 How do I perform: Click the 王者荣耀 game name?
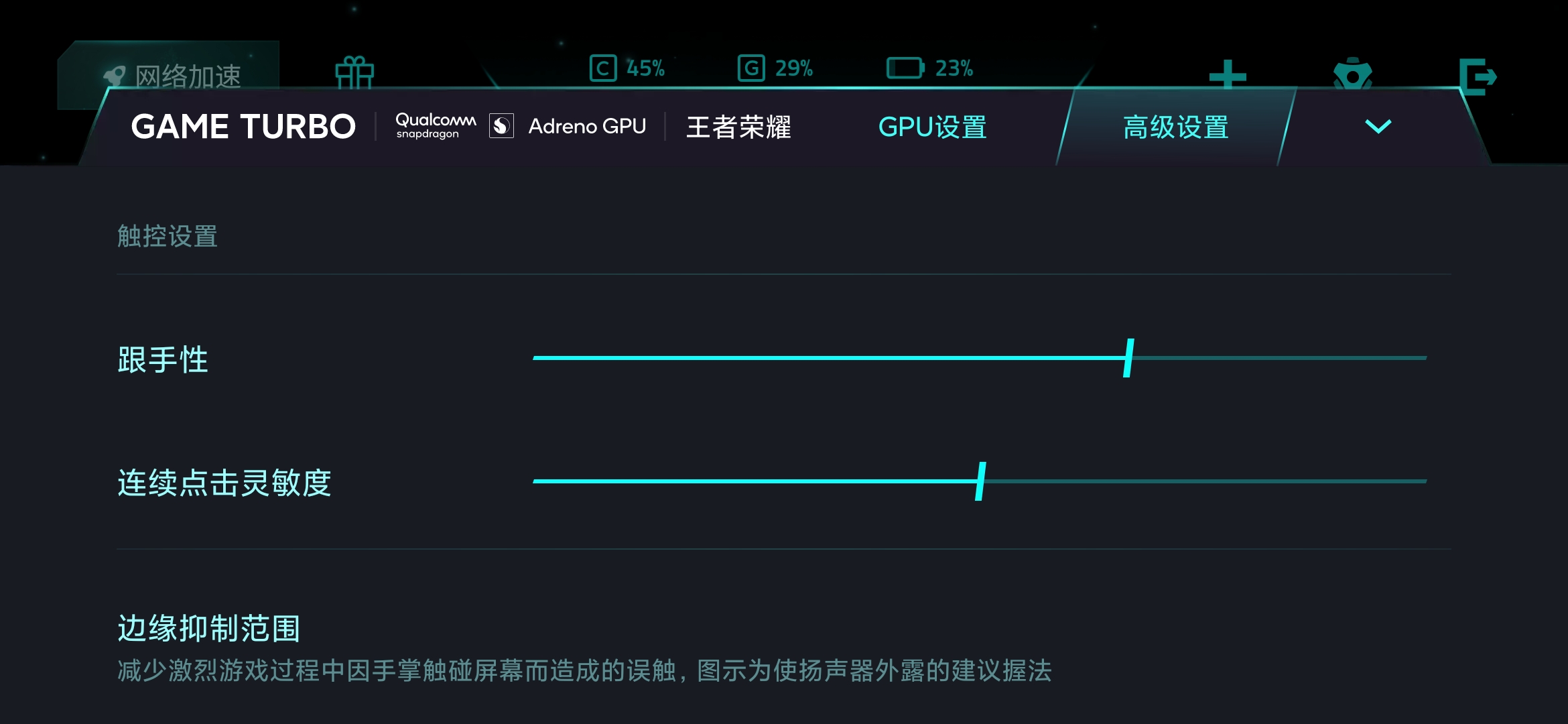[738, 127]
